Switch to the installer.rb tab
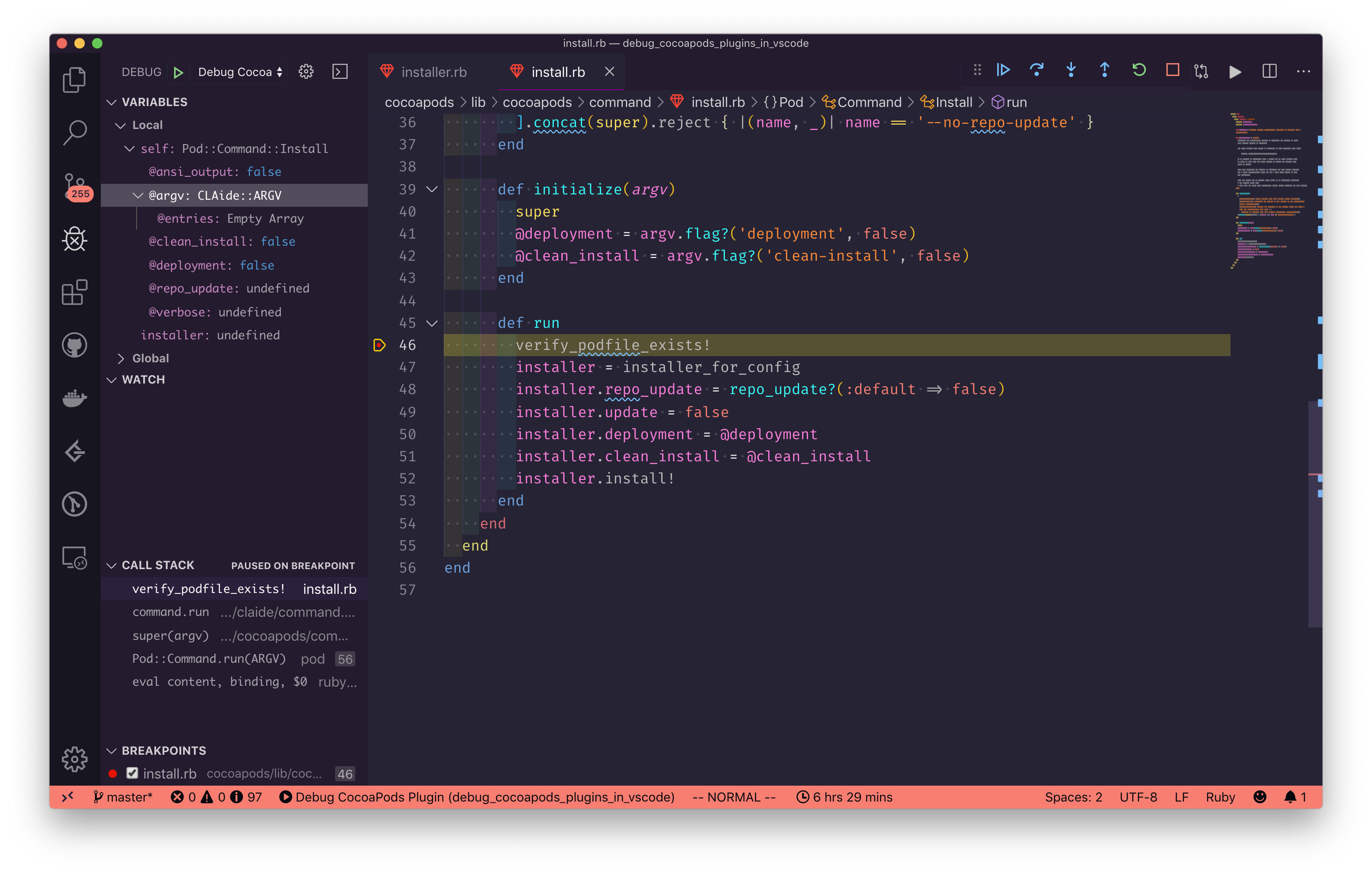The height and width of the screenshot is (874, 1372). click(x=433, y=72)
